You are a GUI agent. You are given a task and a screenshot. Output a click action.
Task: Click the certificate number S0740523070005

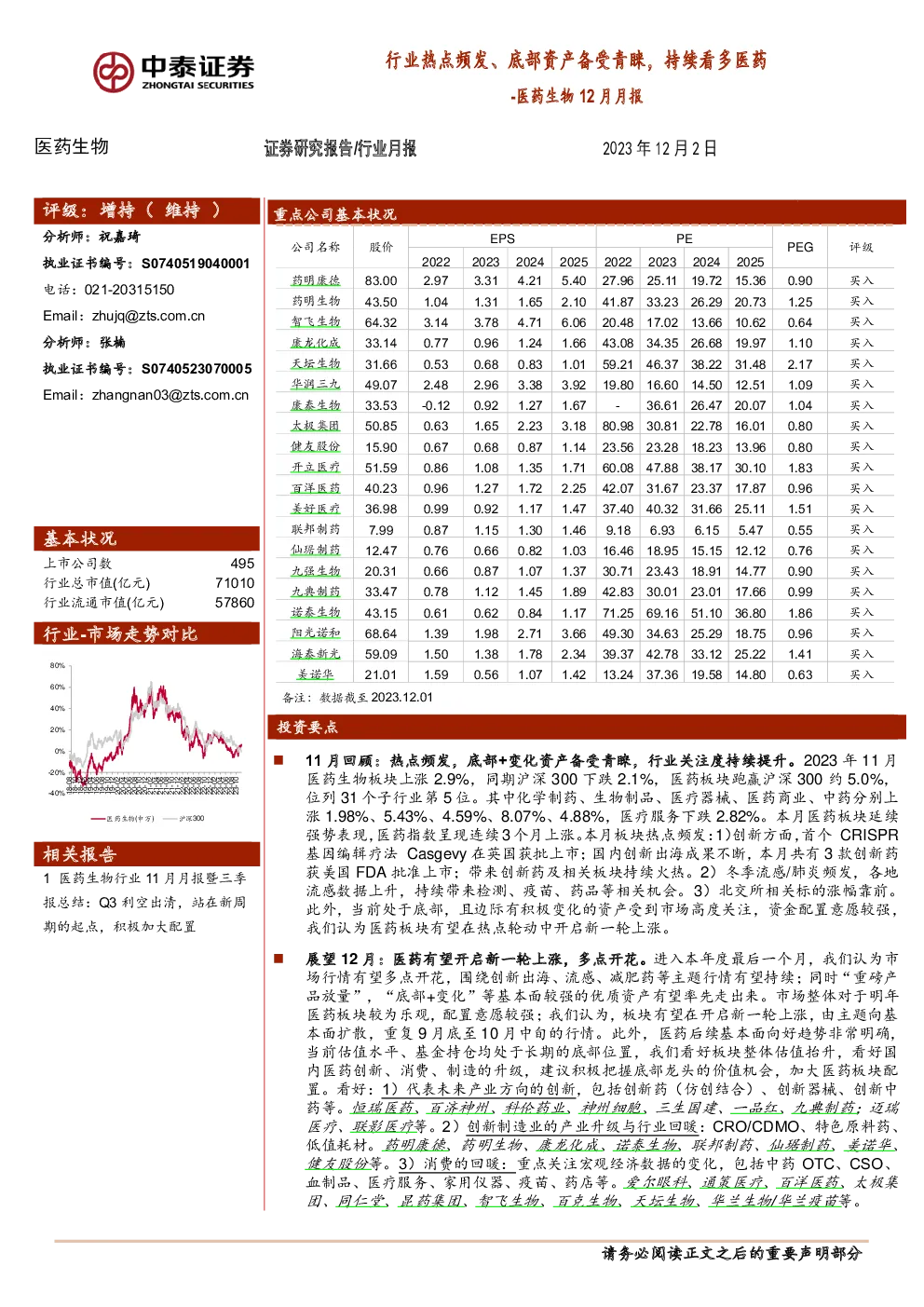click(197, 369)
